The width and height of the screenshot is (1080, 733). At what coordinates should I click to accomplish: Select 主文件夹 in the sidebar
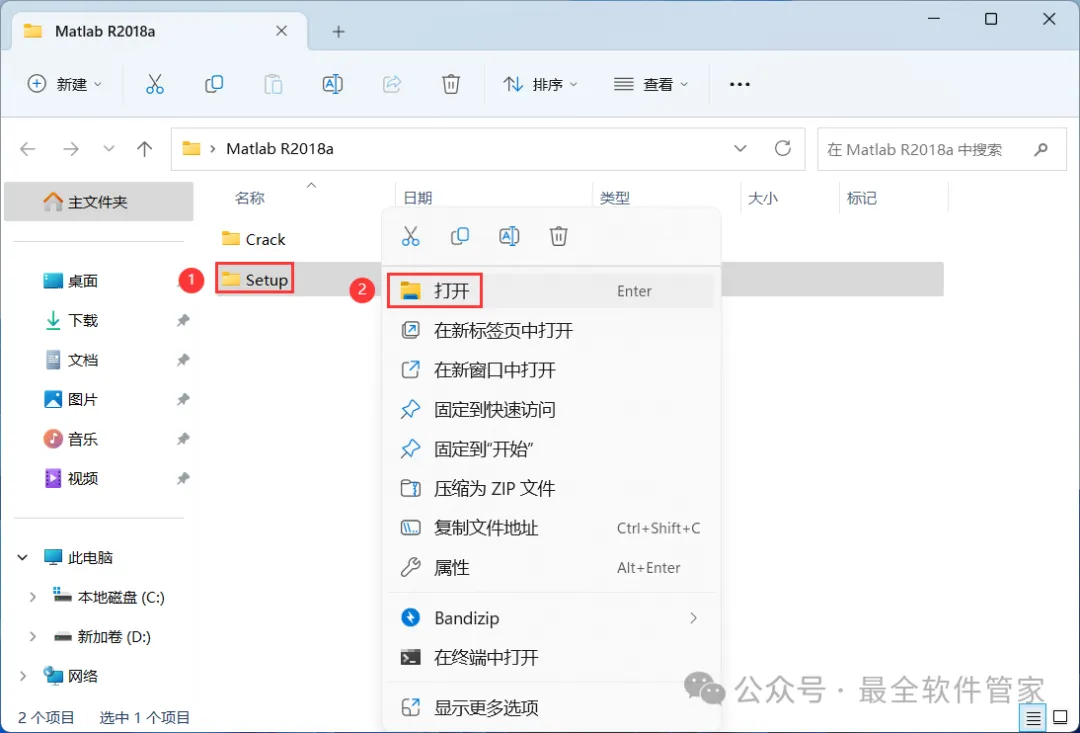click(98, 202)
